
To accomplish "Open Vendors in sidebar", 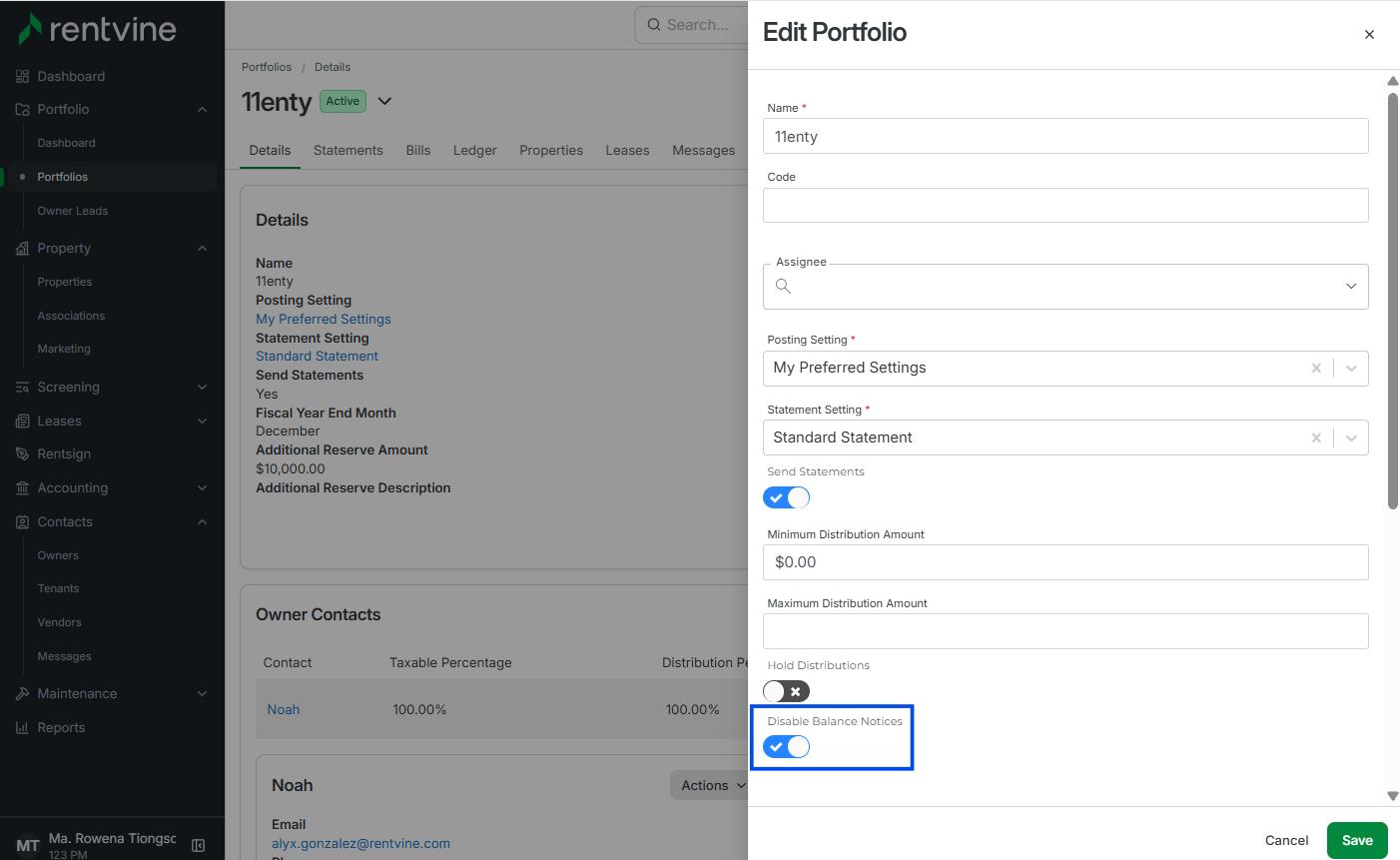I will pos(60,622).
